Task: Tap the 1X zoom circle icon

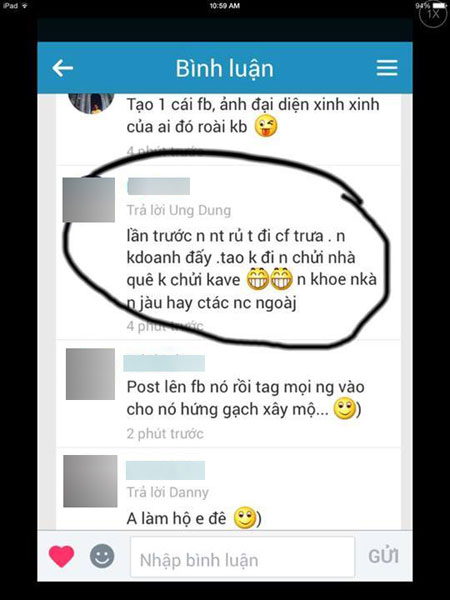Action: coord(433,14)
